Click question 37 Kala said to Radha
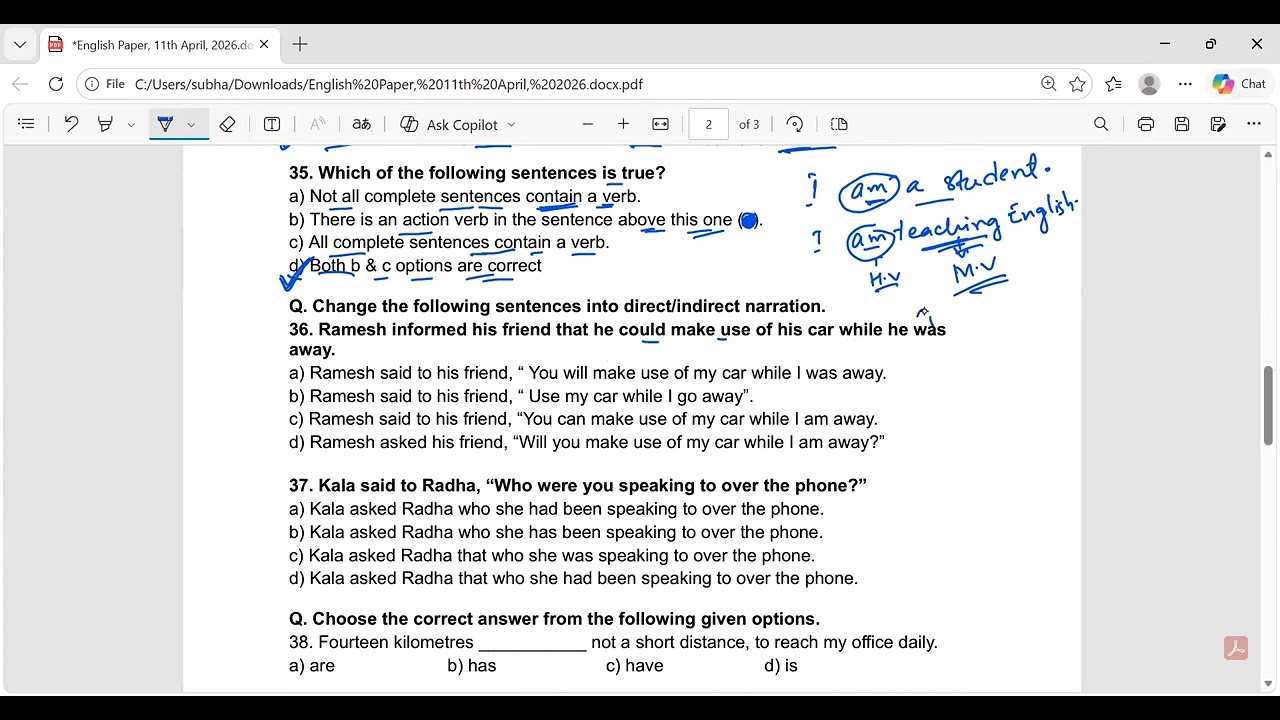 pos(578,486)
